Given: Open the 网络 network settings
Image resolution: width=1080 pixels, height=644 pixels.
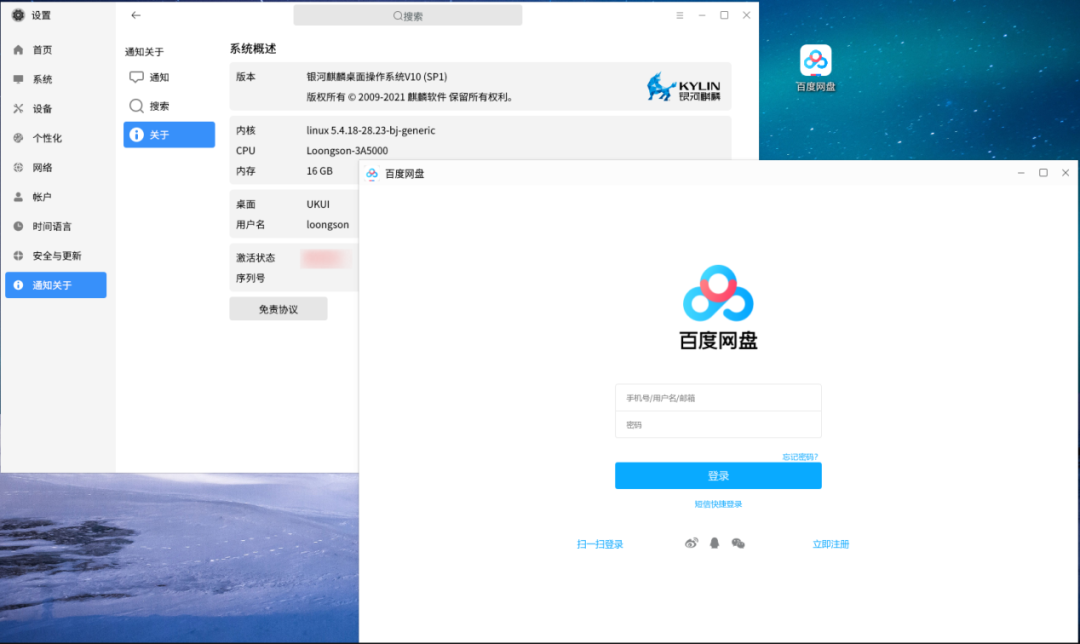Looking at the screenshot, I should click(x=55, y=167).
